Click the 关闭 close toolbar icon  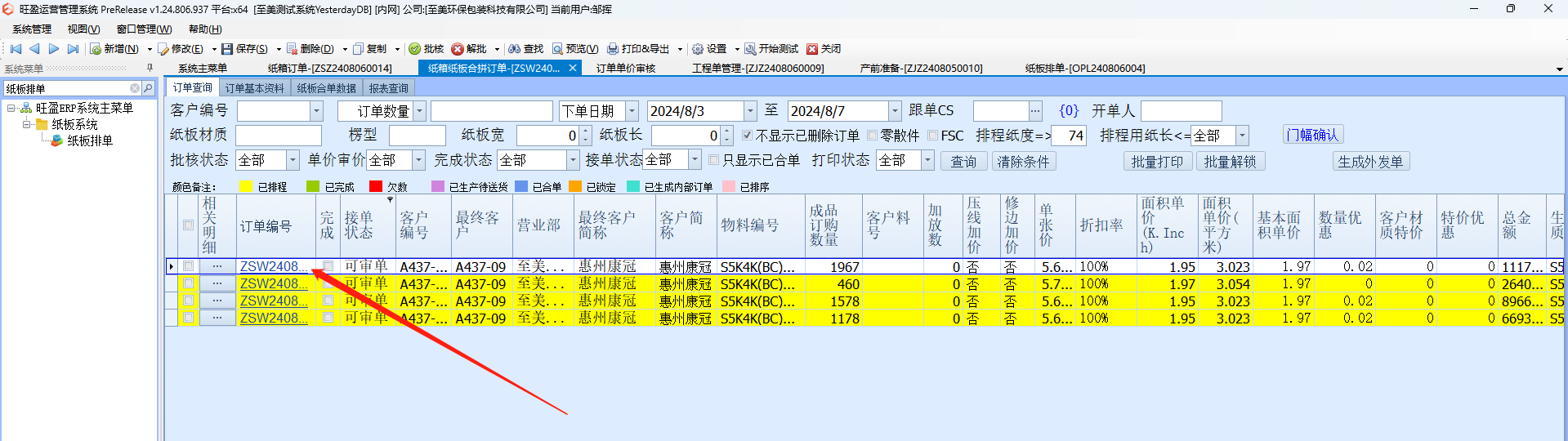point(812,49)
